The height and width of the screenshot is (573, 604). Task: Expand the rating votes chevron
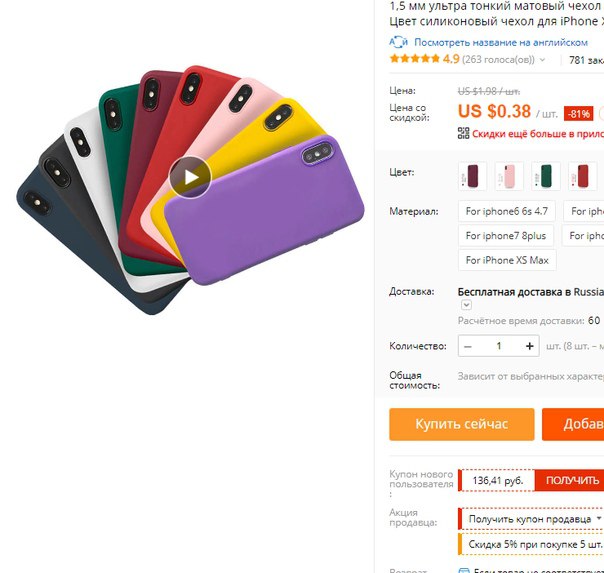(x=542, y=60)
